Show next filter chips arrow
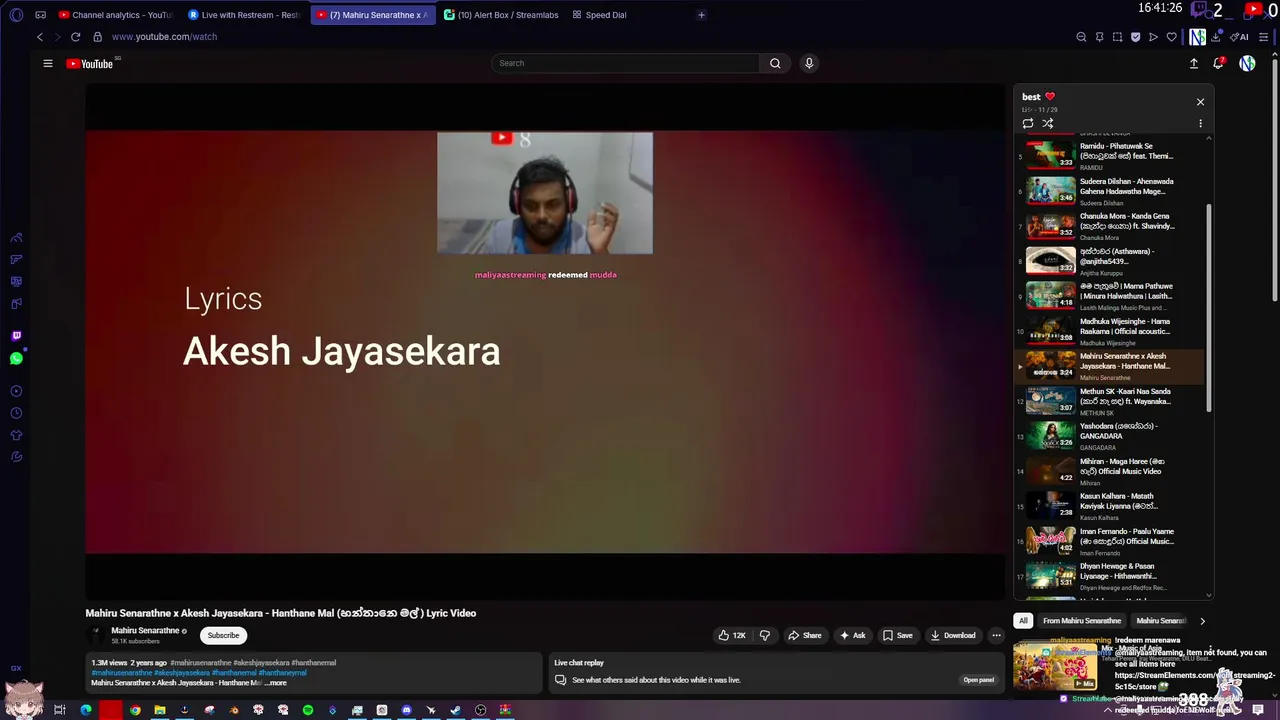1280x720 pixels. point(1202,621)
